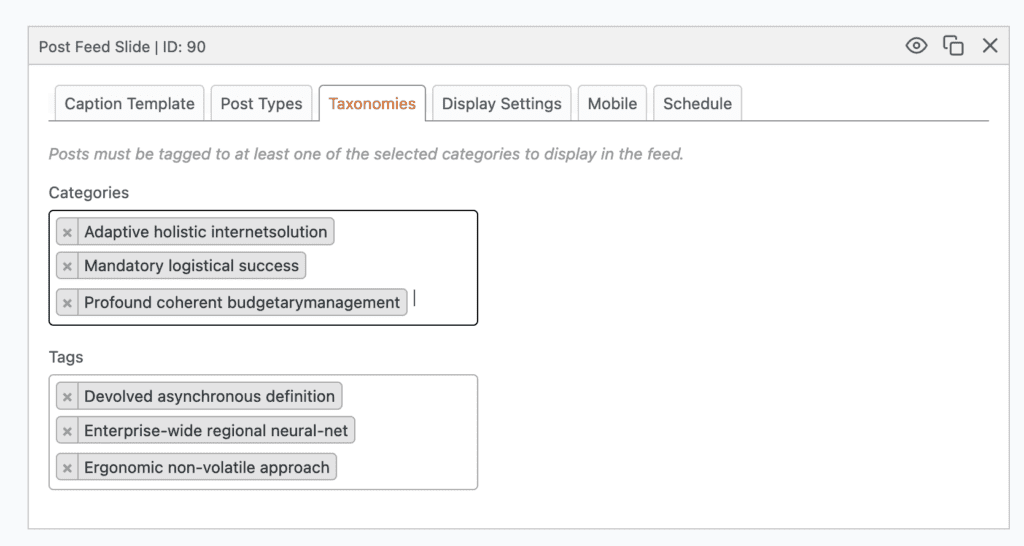The width and height of the screenshot is (1024, 546).
Task: Remove 'Profound coherent budgetarymanagement' category
Action: [x=67, y=303]
